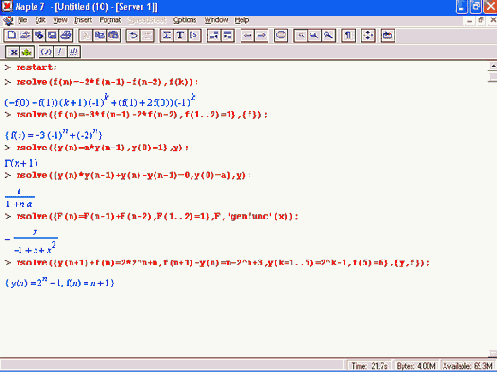Screen dimensions: 497x372
Task: Toggle nonprinting characters with pilcrow icon
Action: point(348,35)
